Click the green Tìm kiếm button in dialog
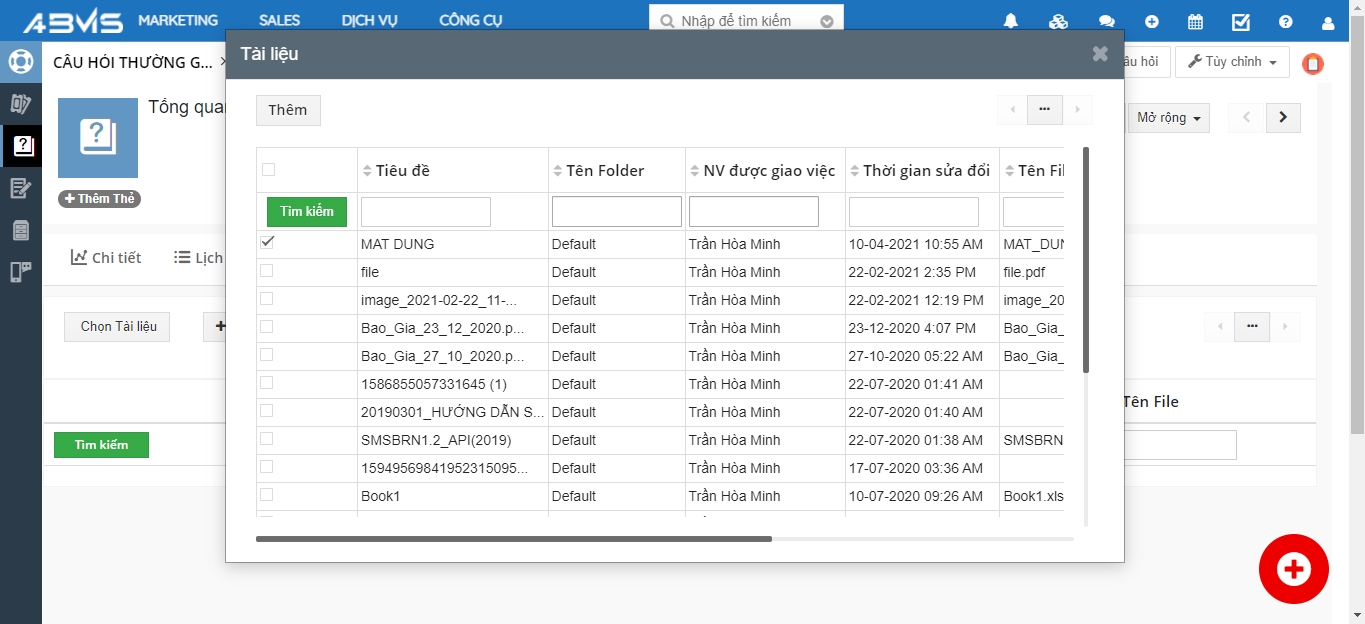This screenshot has height=624, width=1365. tap(307, 212)
